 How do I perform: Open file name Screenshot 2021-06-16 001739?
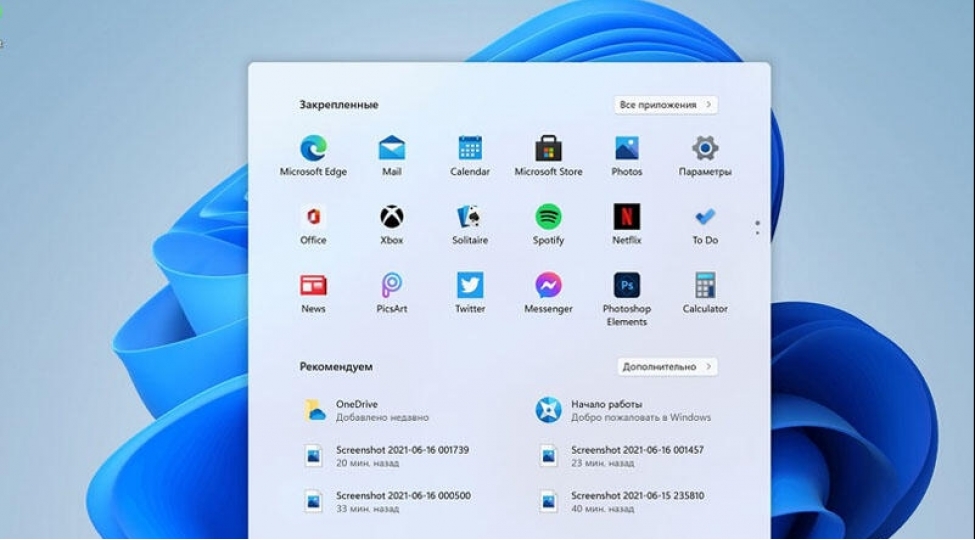coord(402,449)
